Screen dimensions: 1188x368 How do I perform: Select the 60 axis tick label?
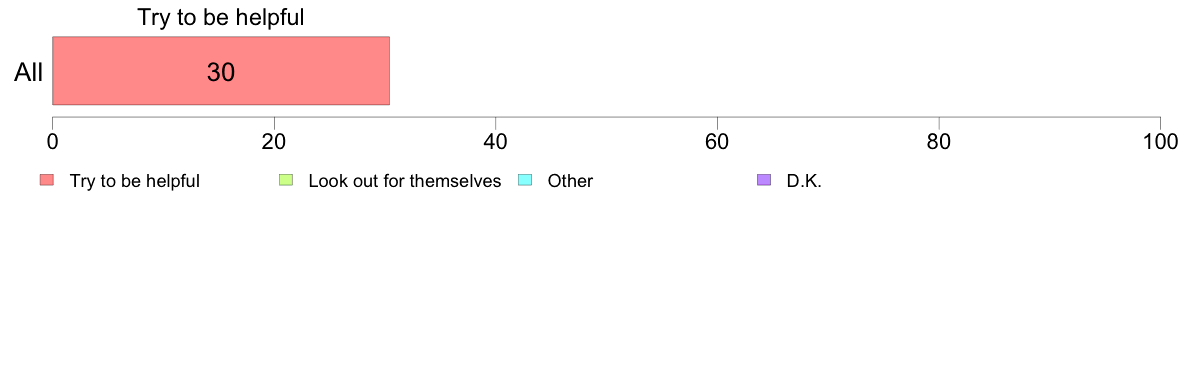[x=717, y=142]
